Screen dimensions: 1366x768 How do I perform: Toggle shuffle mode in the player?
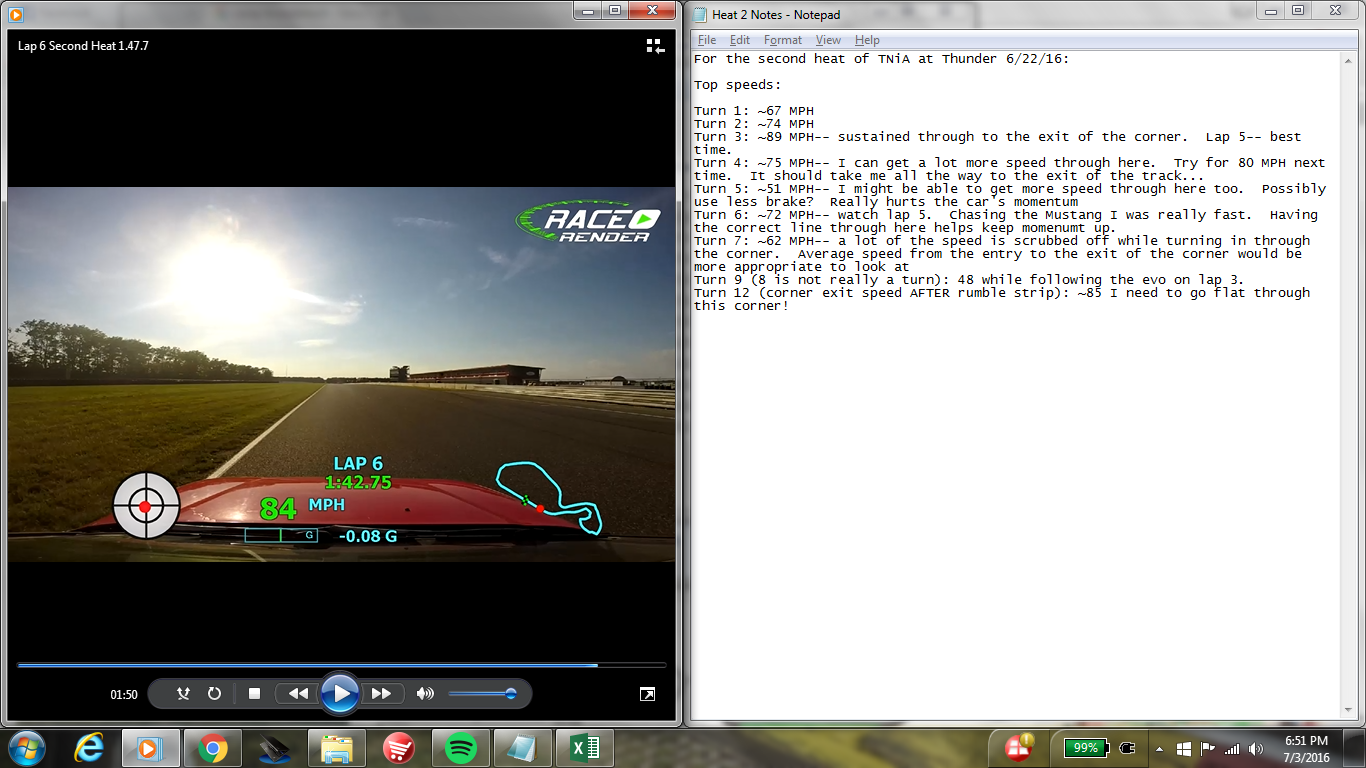point(183,693)
